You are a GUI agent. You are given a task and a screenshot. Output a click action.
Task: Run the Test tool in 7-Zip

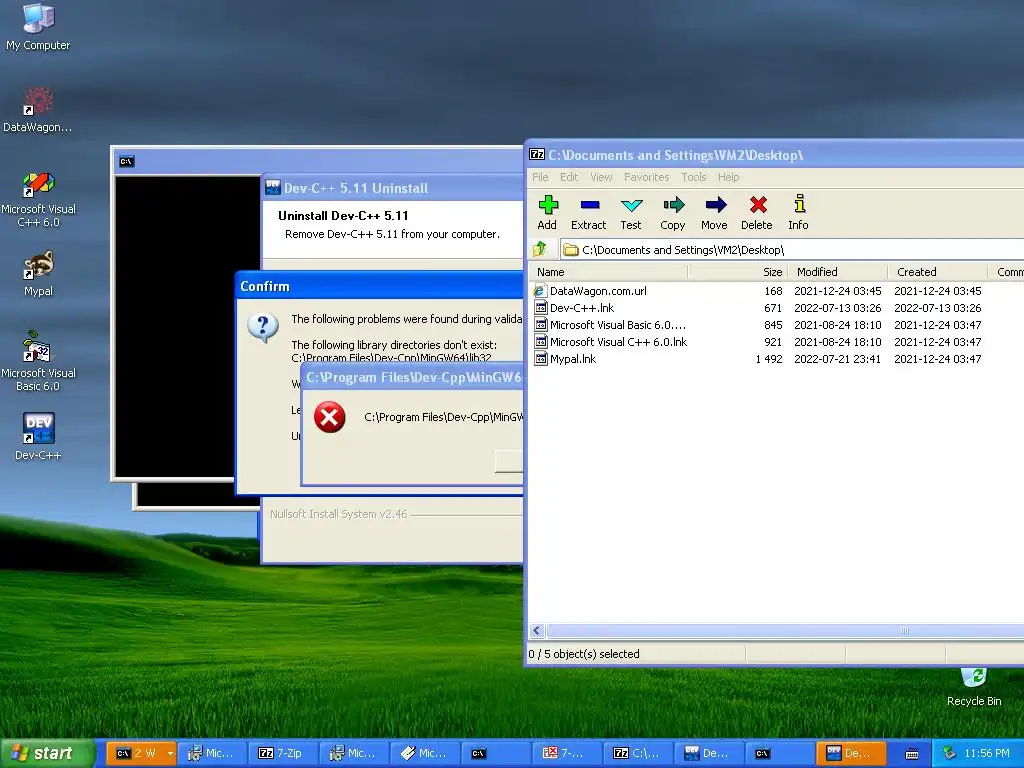coord(631,213)
